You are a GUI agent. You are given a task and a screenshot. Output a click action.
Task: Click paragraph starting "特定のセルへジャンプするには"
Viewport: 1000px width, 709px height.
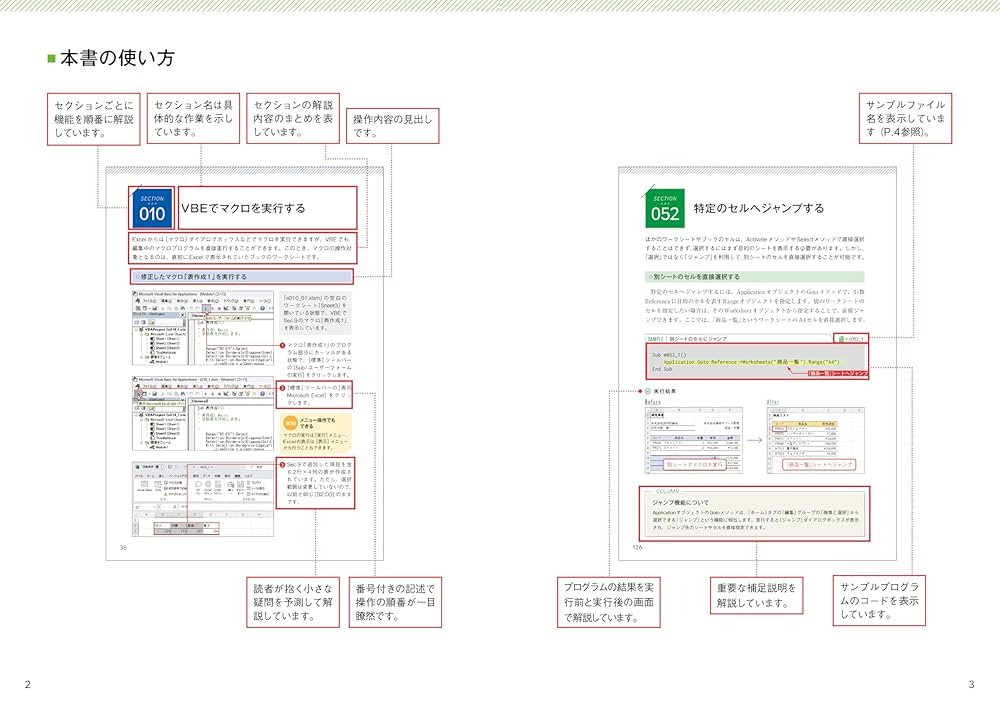tap(755, 305)
